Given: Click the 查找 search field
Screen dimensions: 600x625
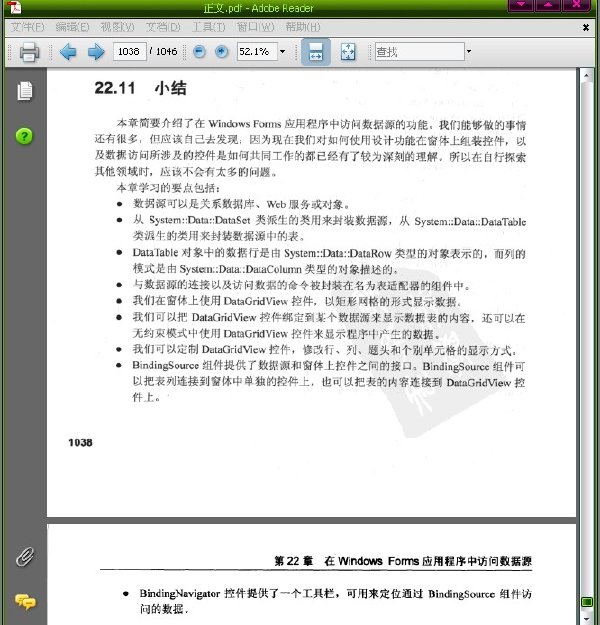Looking at the screenshot, I should [x=419, y=51].
